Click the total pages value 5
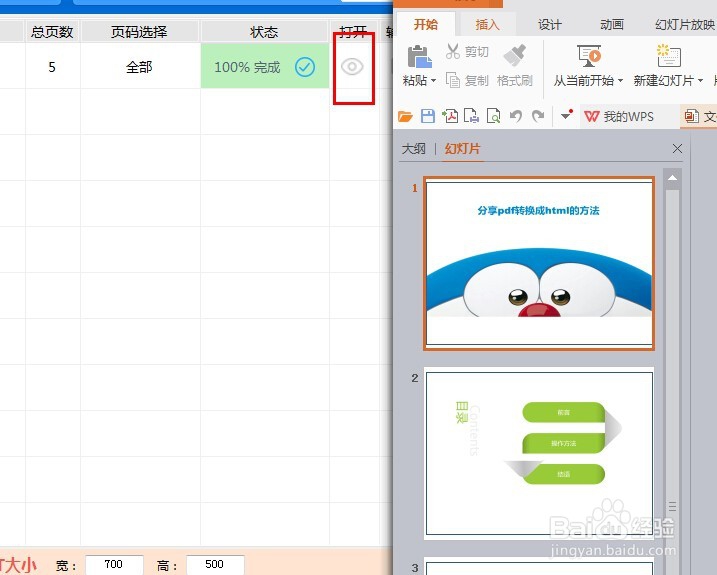The height and width of the screenshot is (575, 717). click(x=52, y=67)
